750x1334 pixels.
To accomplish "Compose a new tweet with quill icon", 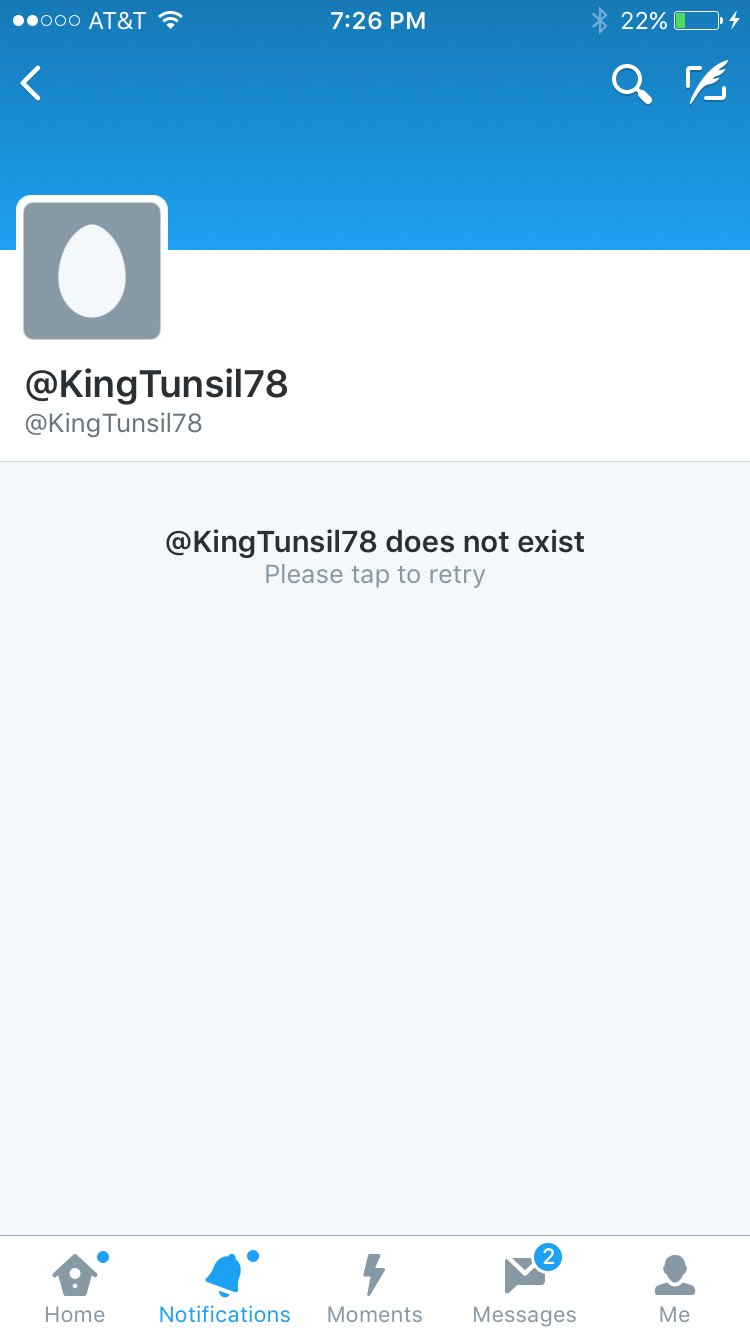I will pos(706,84).
